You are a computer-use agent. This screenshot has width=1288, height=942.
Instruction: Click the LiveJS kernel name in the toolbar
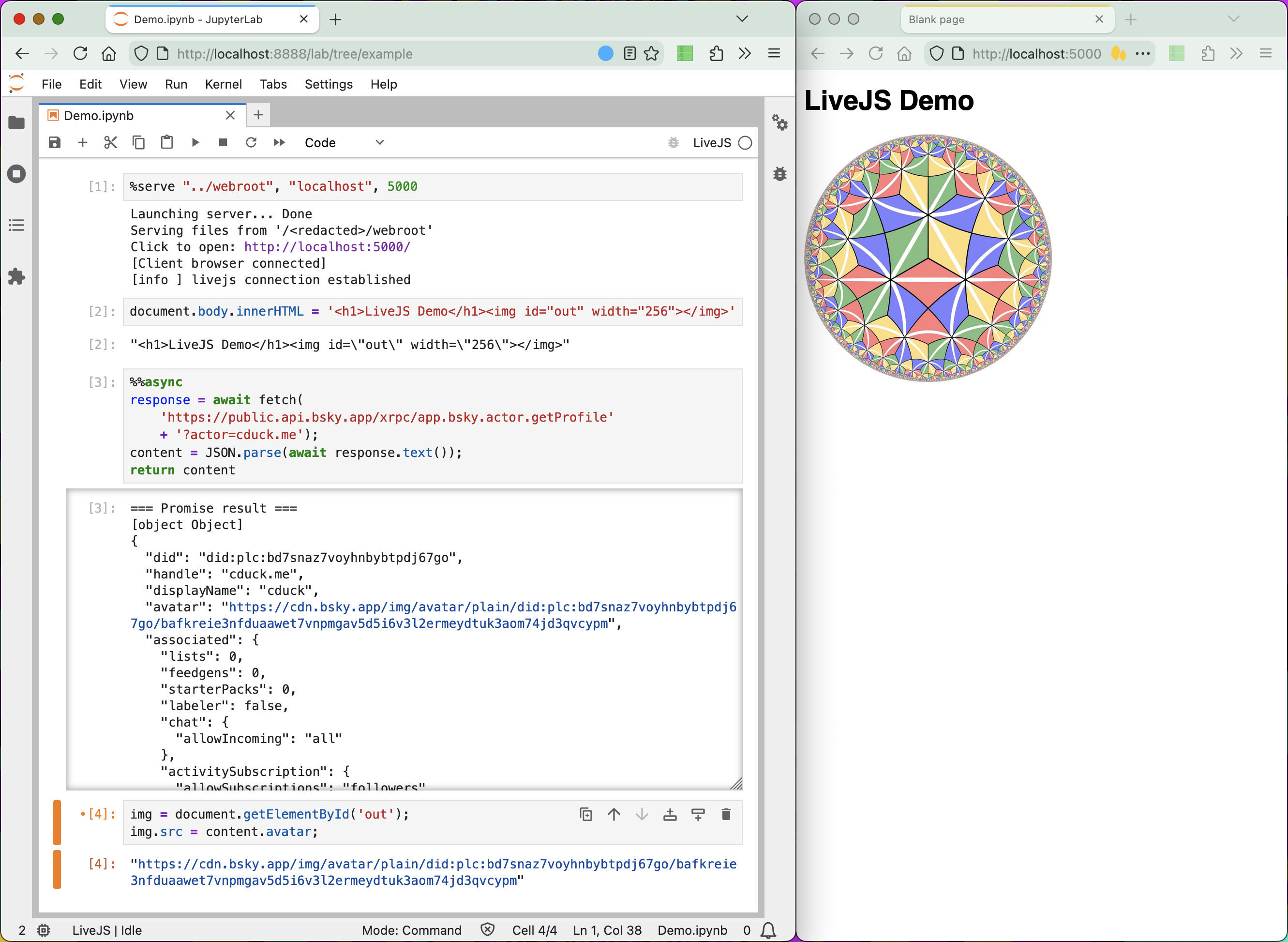click(x=712, y=142)
